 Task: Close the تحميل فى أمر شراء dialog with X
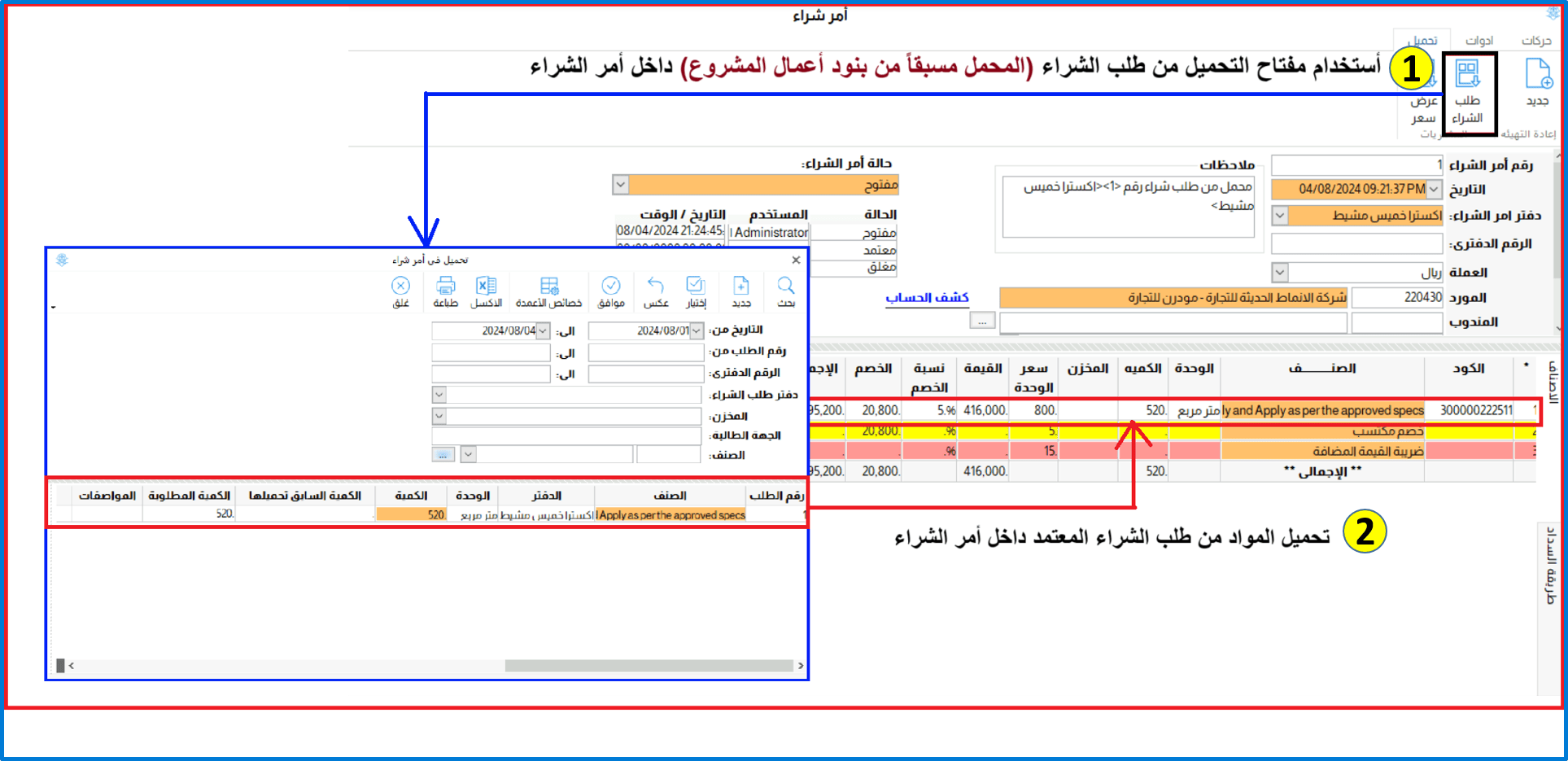coord(796,260)
